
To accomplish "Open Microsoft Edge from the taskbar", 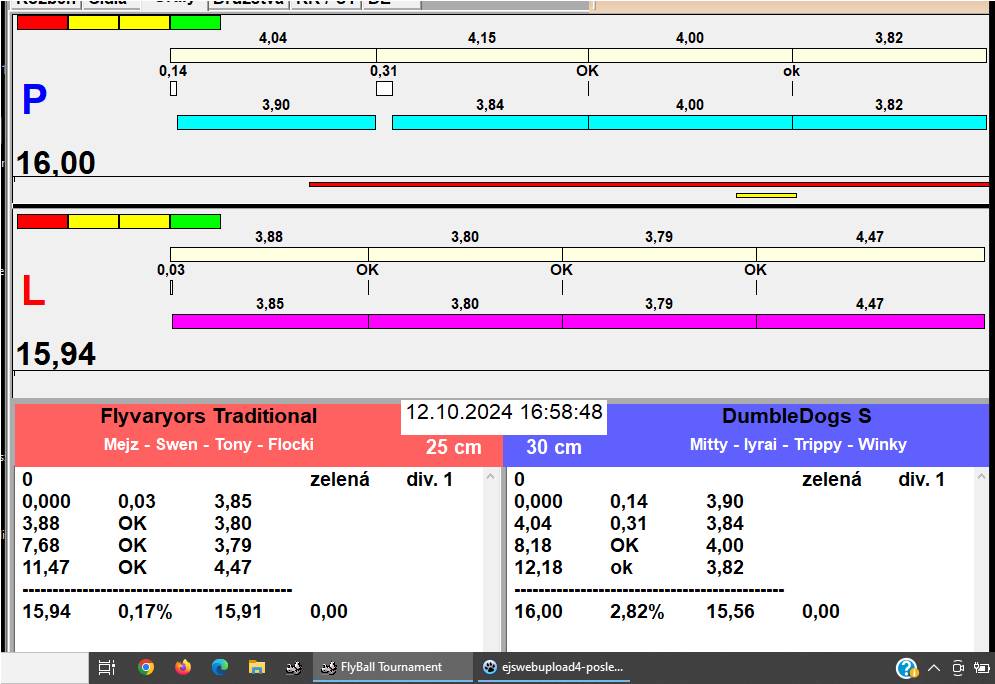I will click(x=219, y=667).
